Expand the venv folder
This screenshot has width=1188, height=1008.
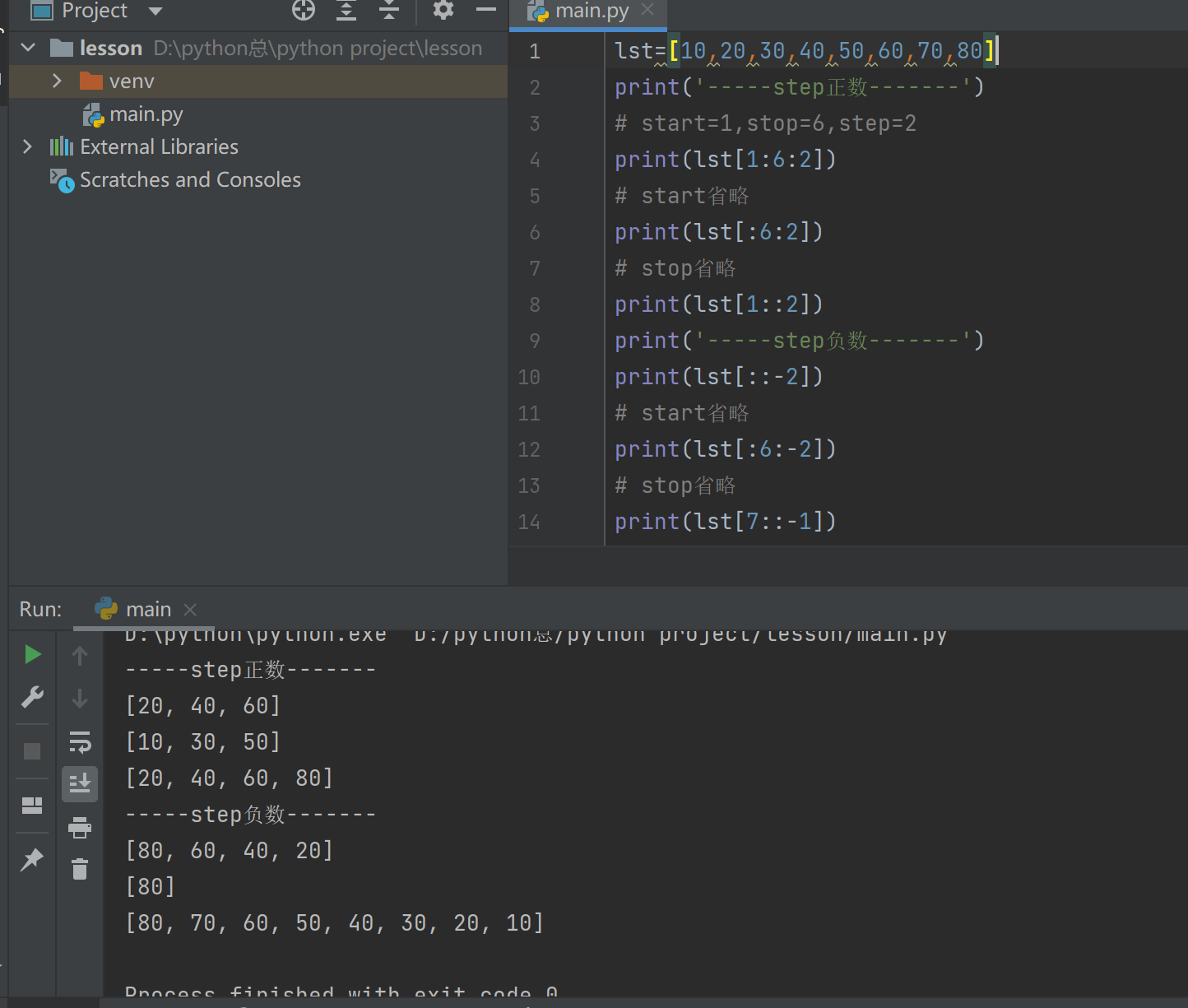[57, 81]
